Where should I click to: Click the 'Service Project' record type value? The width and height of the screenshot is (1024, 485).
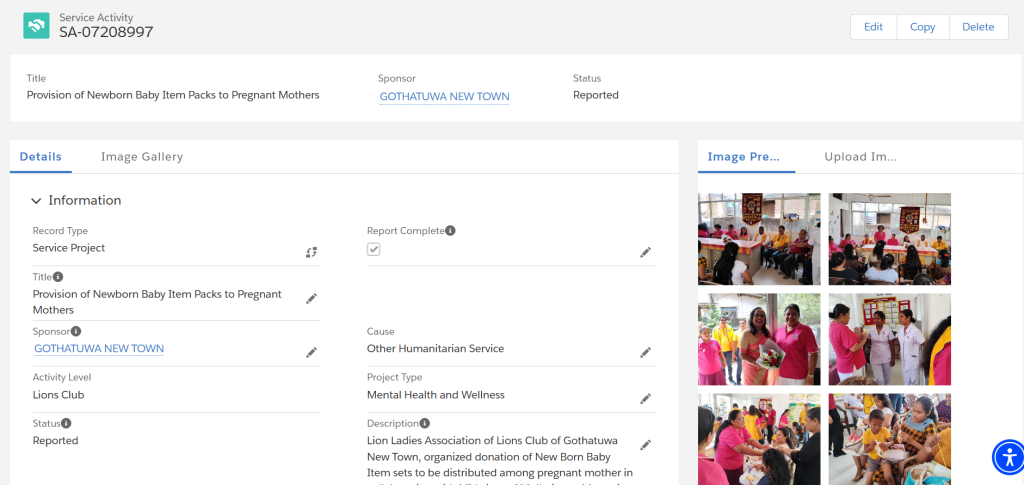tap(69, 248)
